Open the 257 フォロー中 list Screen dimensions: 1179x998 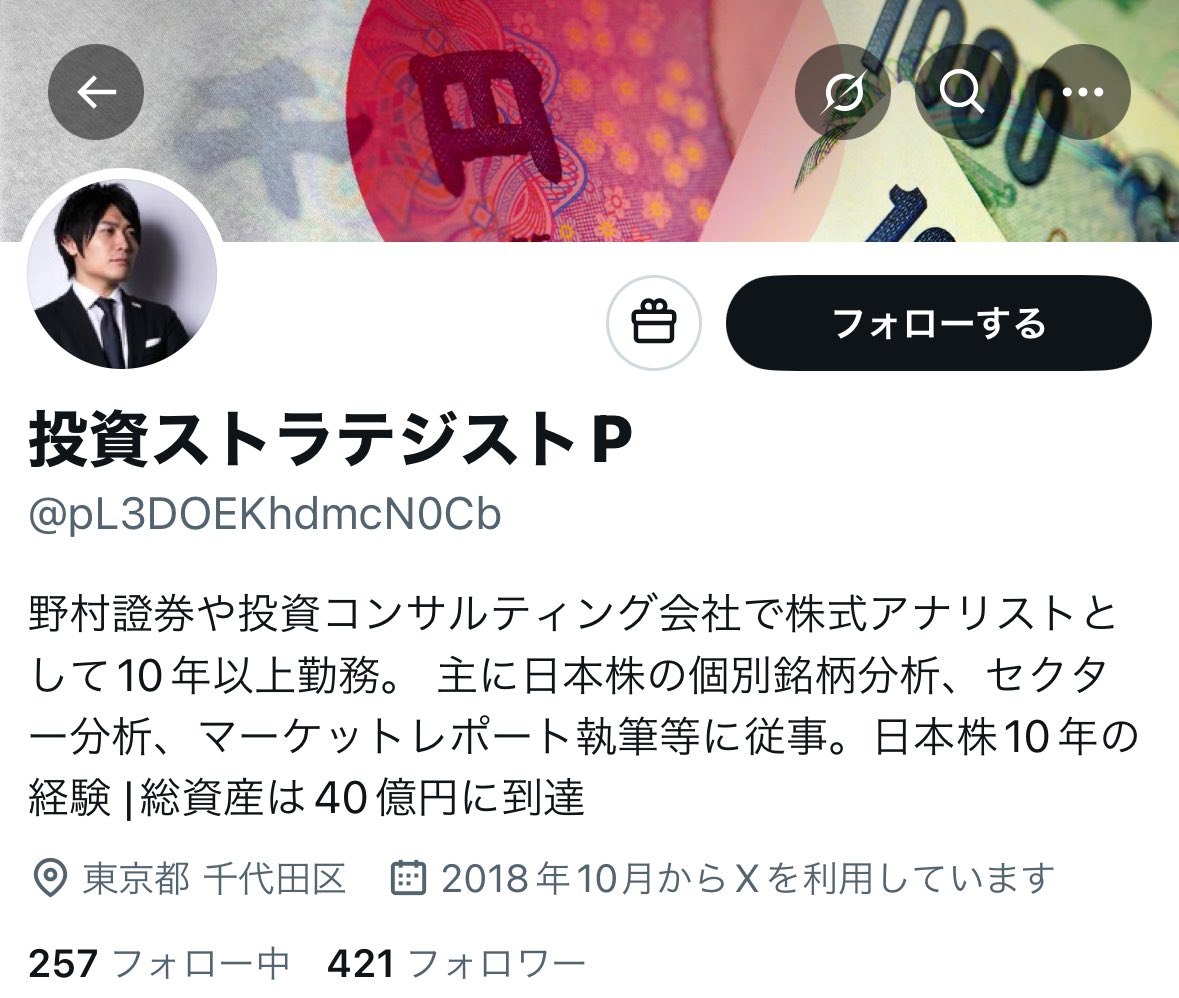(x=159, y=963)
